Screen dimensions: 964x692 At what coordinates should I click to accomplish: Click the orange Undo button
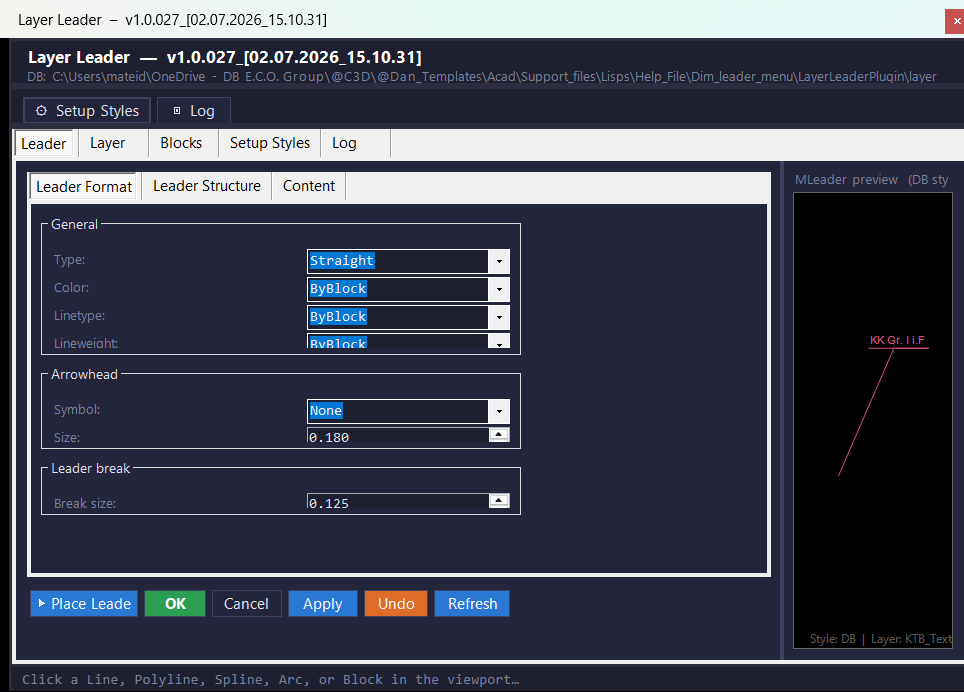pos(396,604)
